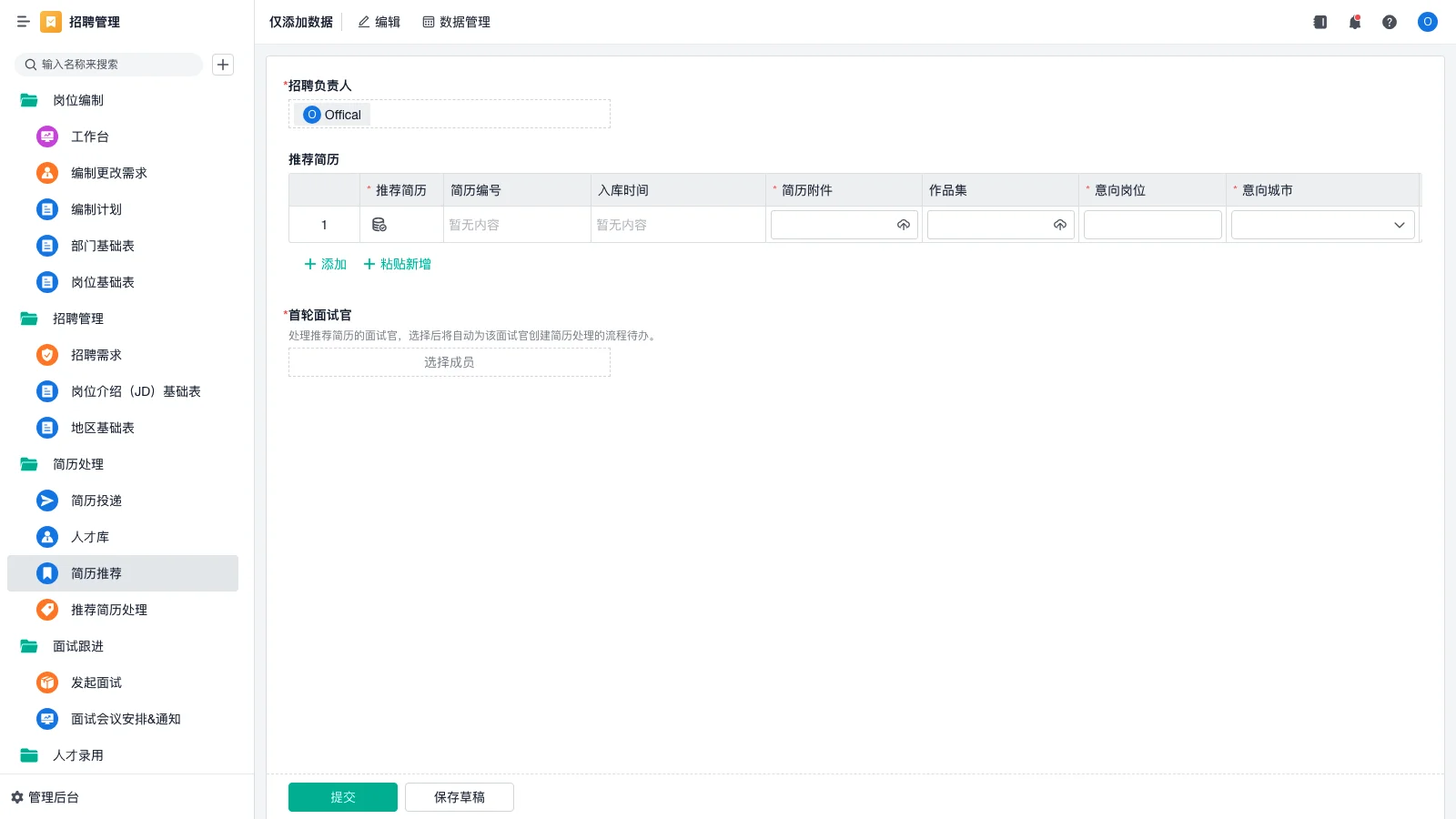
Task: Click the record picker icon in 推荐简历 cell
Action: tap(379, 224)
